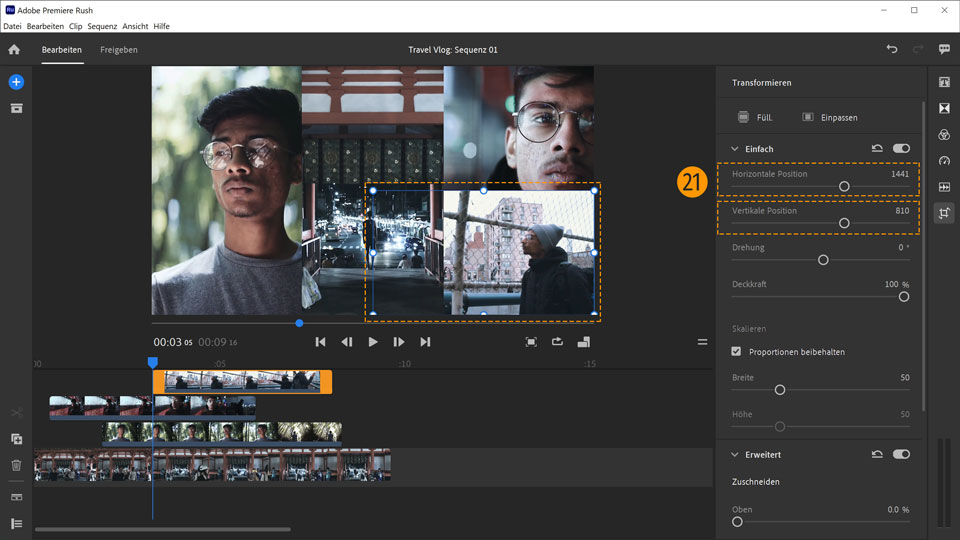Viewport: 960px width, 540px height.
Task: Disable the Einfach section toggle
Action: (901, 149)
